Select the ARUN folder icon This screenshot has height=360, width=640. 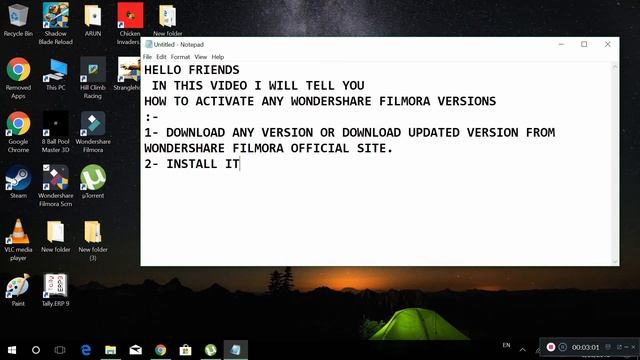93,20
